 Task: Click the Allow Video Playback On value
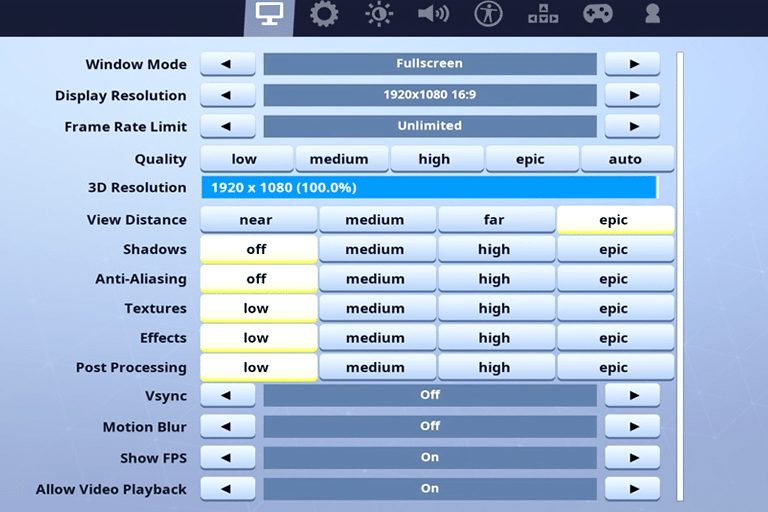click(x=430, y=489)
